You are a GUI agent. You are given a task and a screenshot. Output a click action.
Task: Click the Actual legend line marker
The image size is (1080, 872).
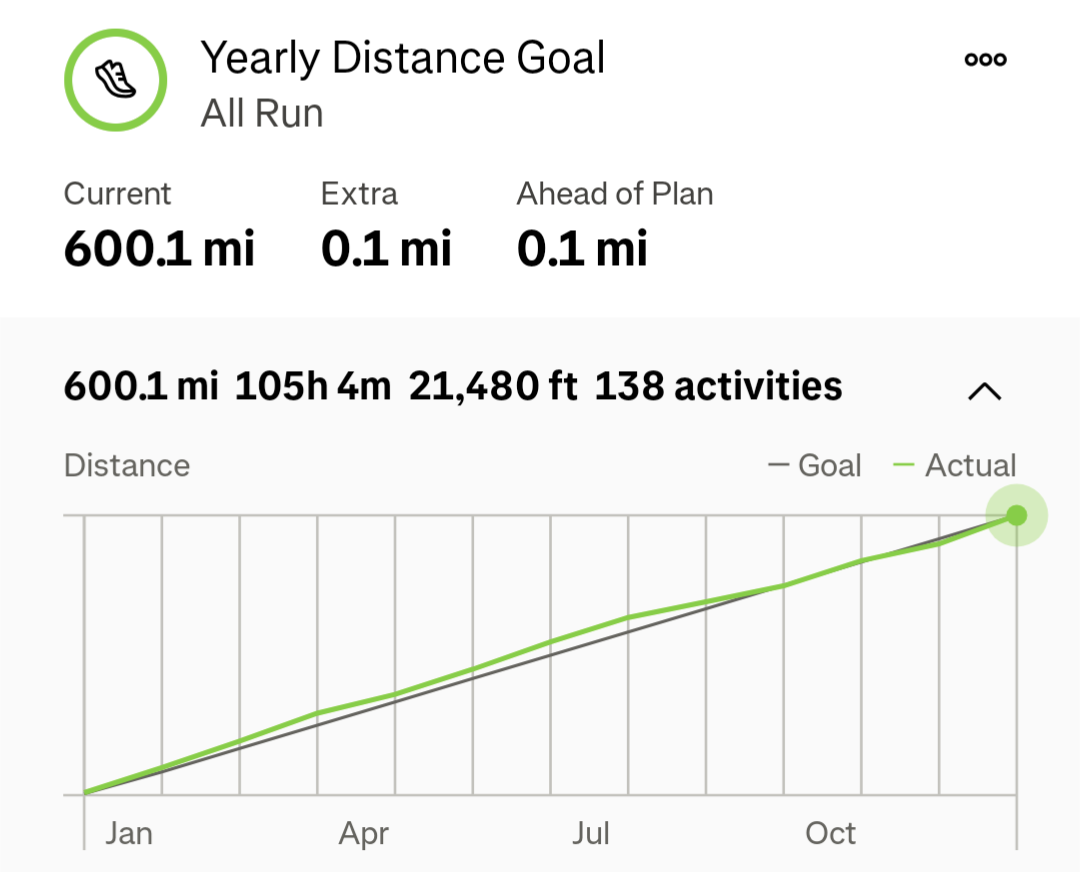pyautogui.click(x=906, y=465)
